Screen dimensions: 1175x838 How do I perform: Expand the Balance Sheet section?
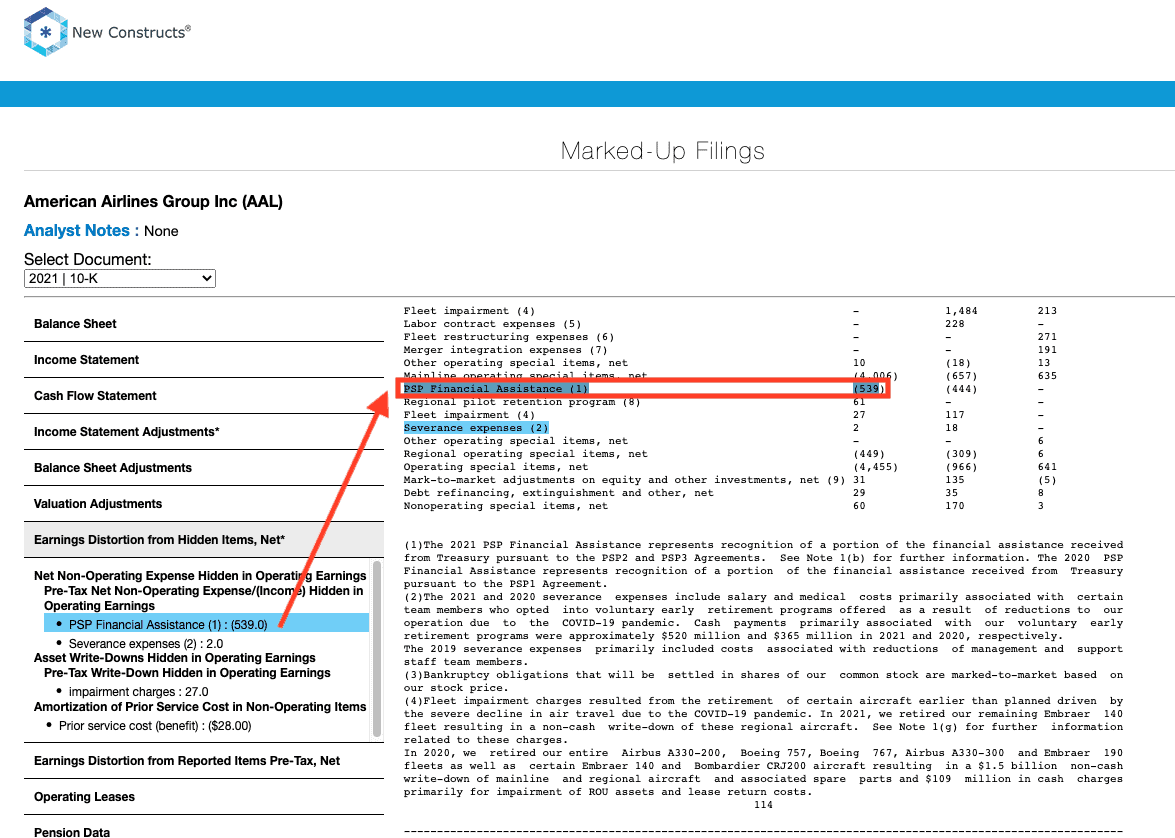[x=204, y=324]
